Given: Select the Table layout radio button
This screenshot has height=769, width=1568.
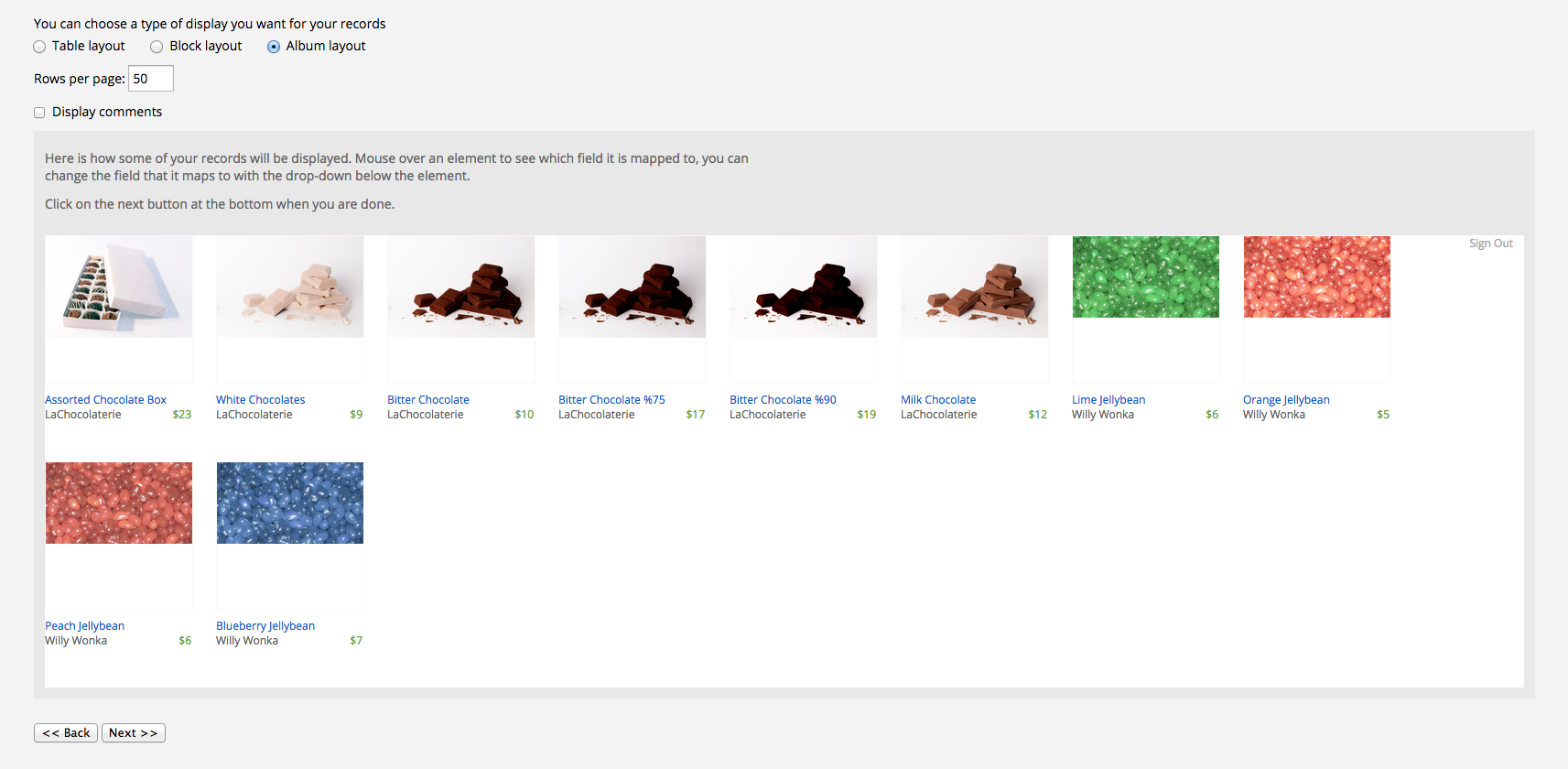Looking at the screenshot, I should [39, 47].
